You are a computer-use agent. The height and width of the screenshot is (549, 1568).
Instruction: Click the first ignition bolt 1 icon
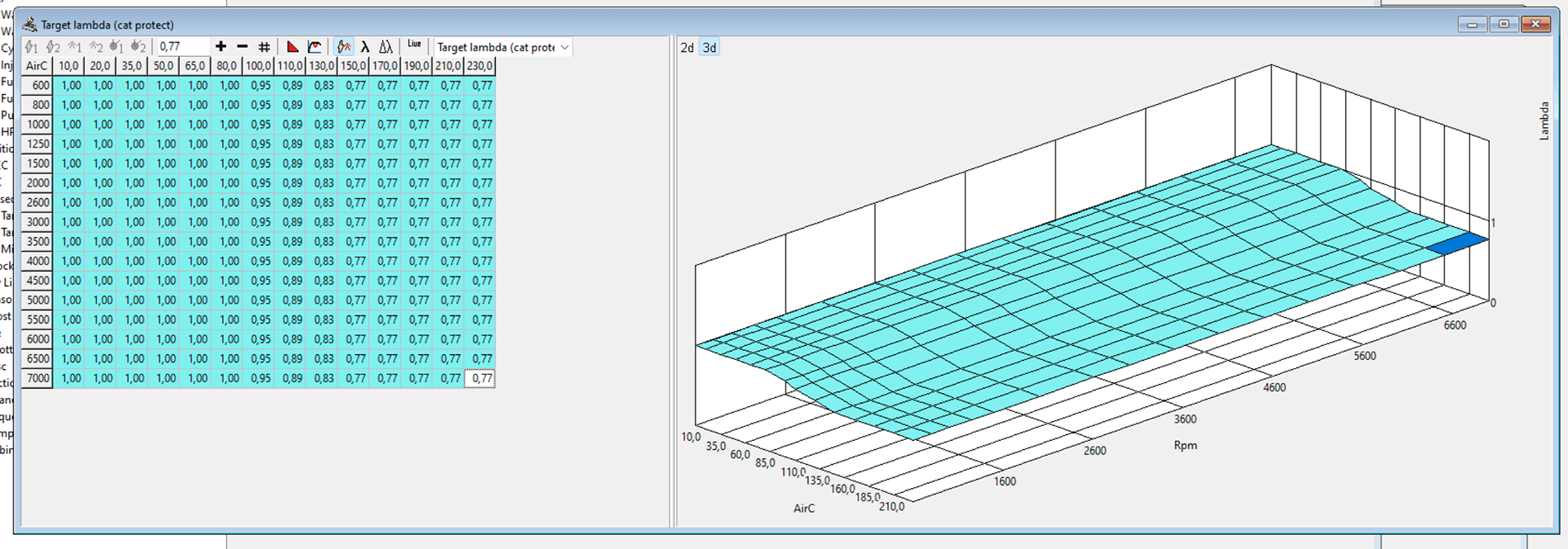pyautogui.click(x=31, y=47)
